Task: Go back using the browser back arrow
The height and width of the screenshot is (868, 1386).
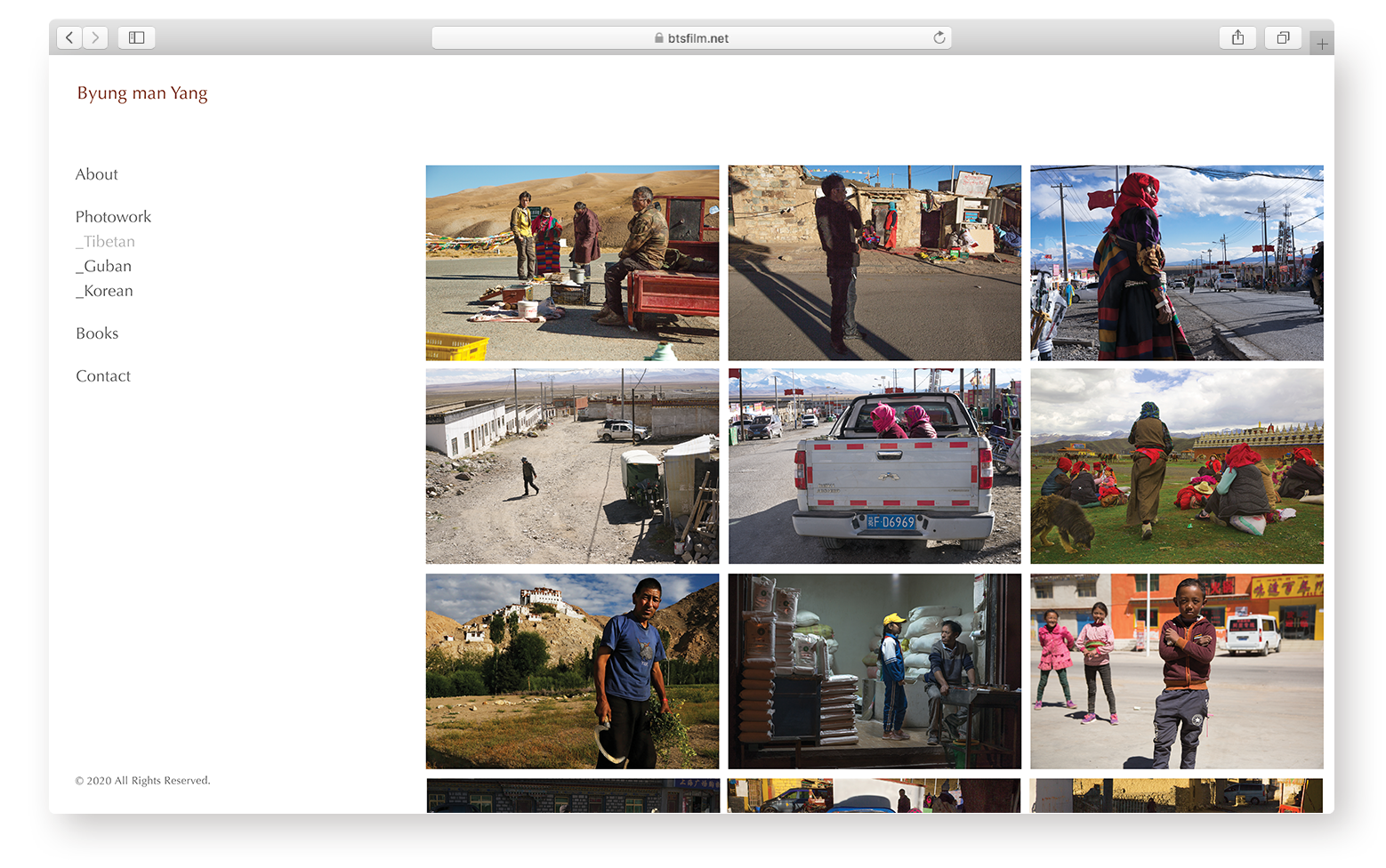Action: click(x=69, y=37)
